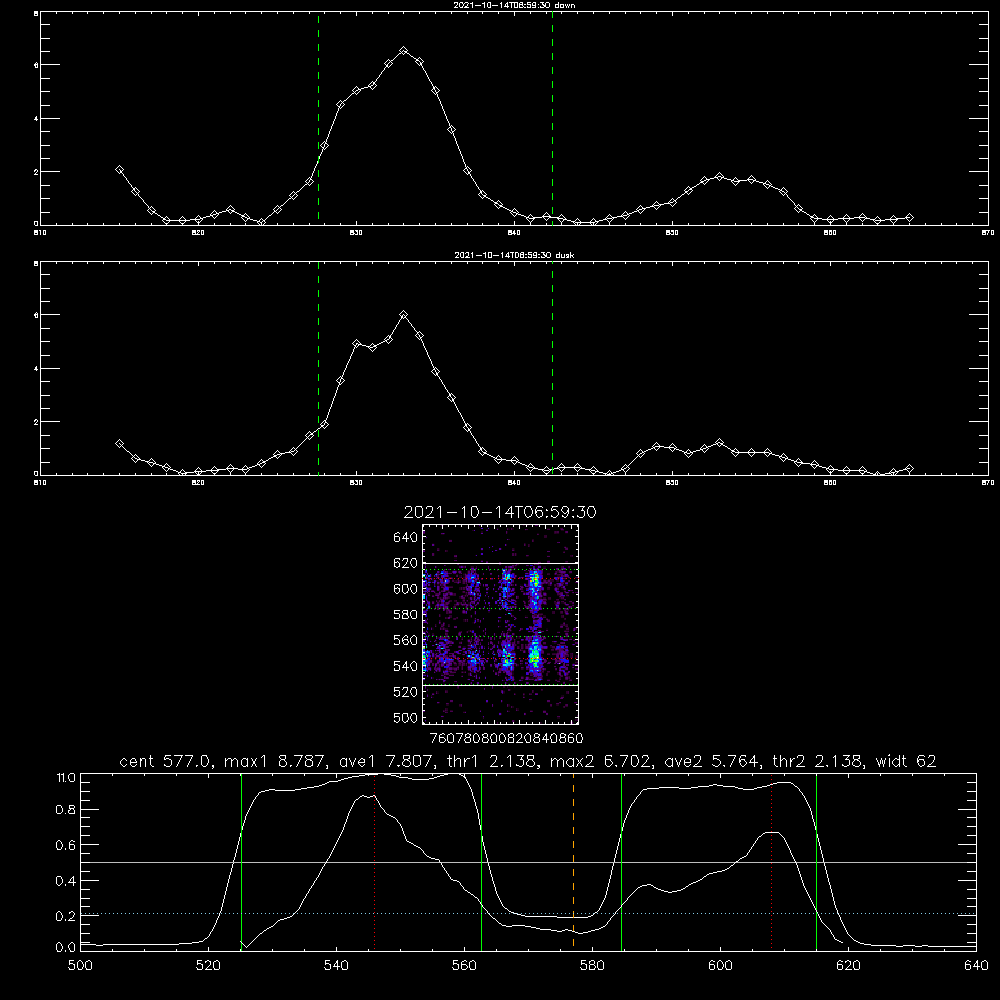Click the x-axis labels under spectral image

pos(506,739)
